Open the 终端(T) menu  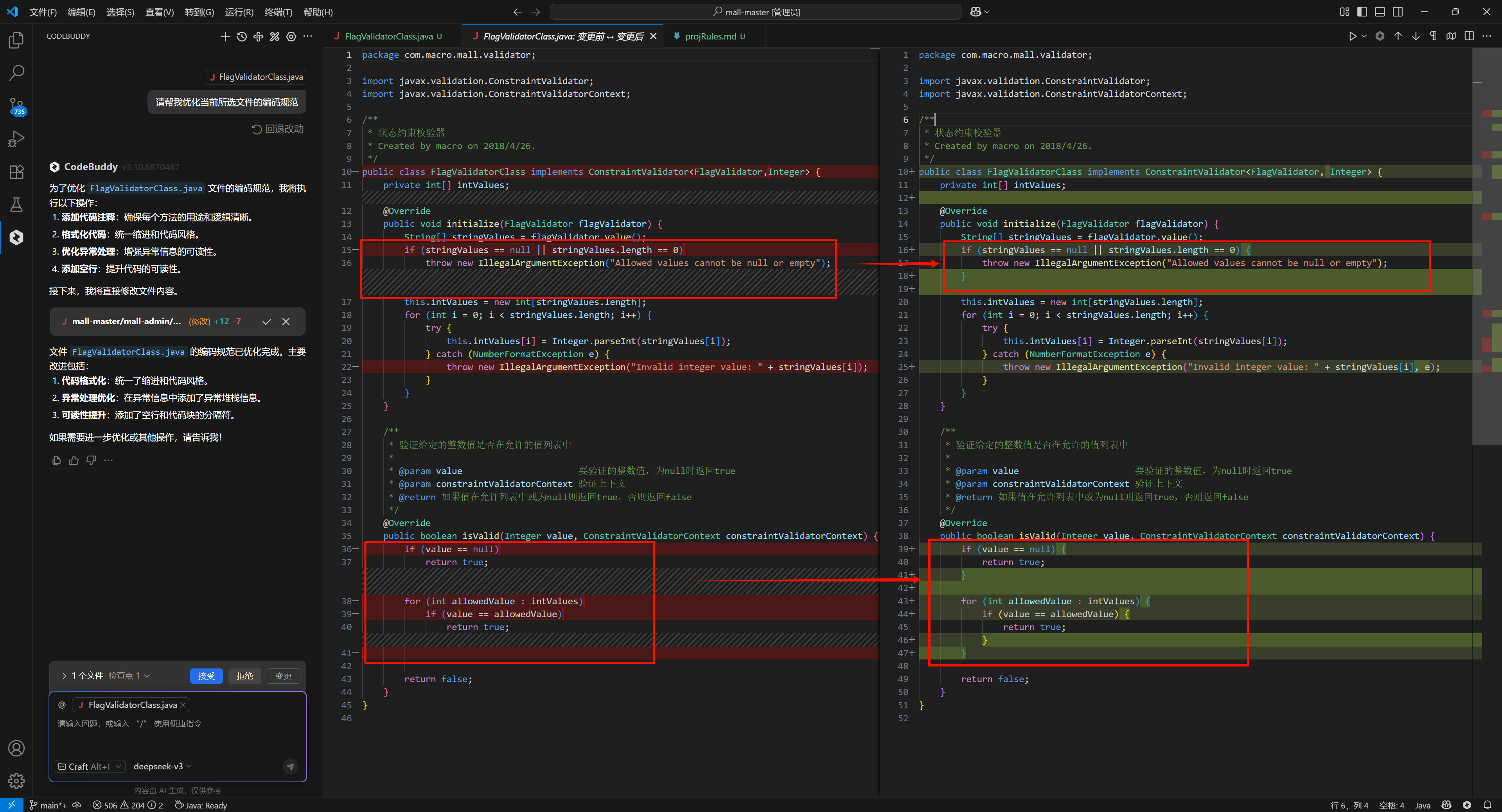278,12
